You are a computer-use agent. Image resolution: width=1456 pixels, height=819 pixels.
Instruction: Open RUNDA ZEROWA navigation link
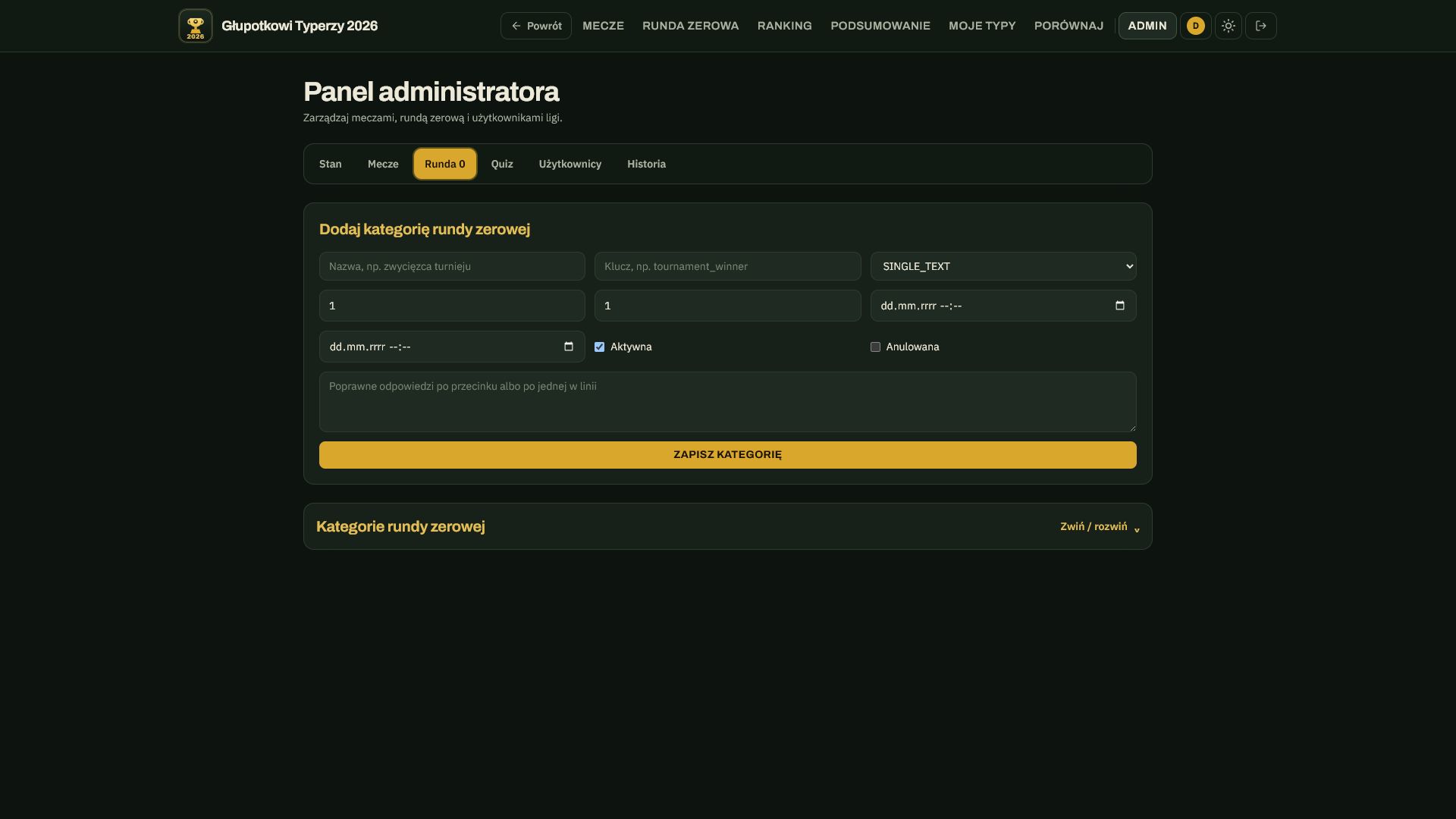691,26
